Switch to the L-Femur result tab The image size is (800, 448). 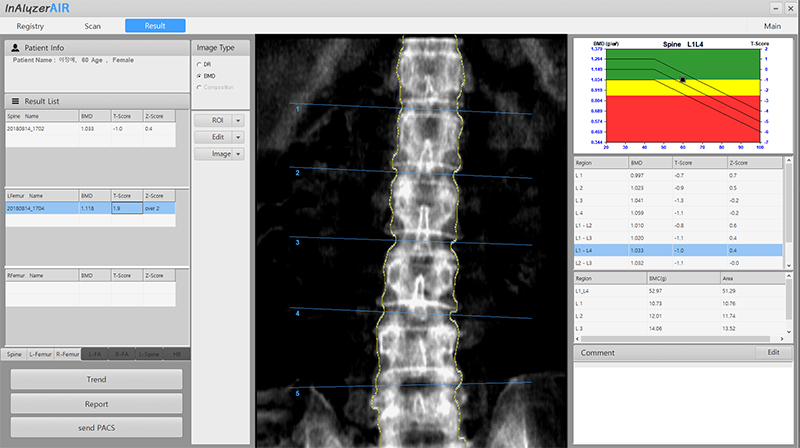tap(40, 354)
